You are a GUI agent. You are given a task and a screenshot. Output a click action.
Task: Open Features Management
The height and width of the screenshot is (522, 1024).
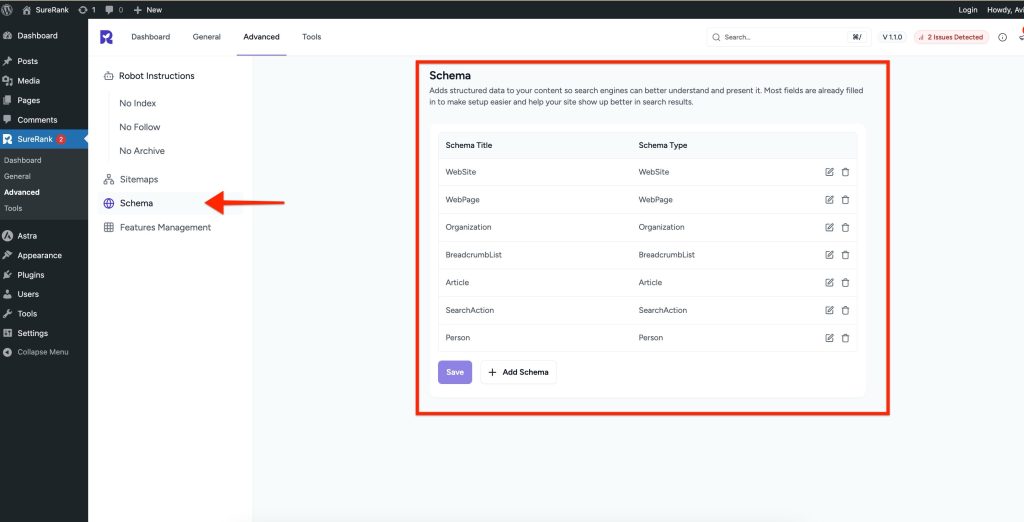click(x=157, y=227)
